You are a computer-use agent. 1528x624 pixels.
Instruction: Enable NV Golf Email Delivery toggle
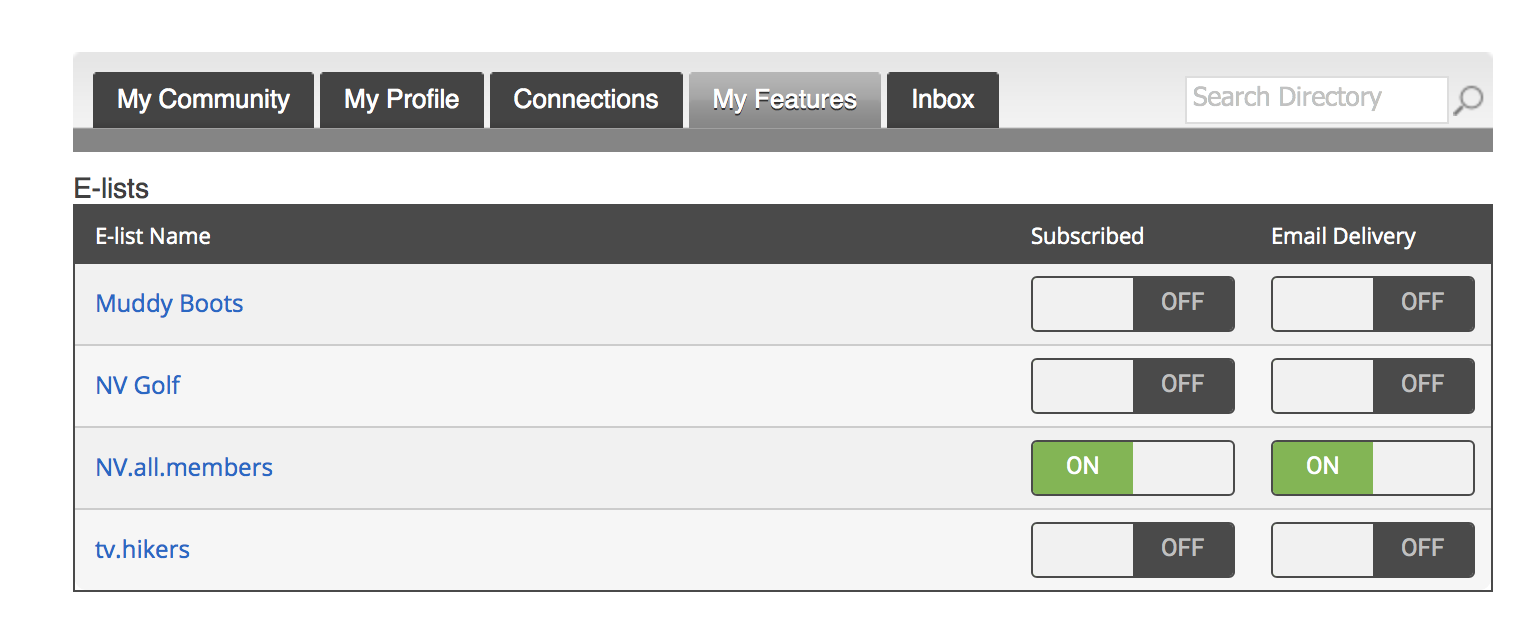1373,386
